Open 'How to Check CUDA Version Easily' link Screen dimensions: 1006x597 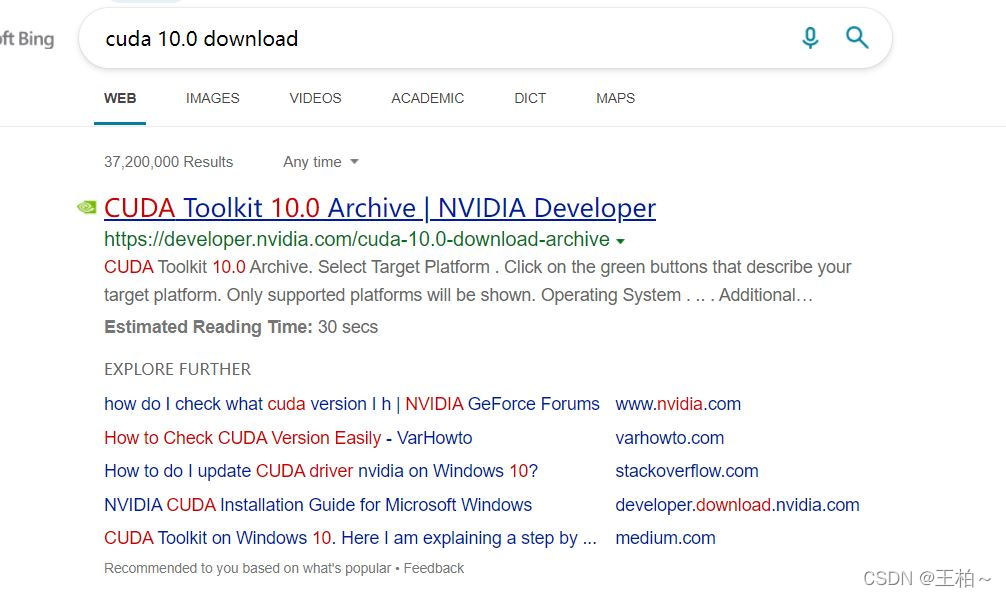(288, 438)
